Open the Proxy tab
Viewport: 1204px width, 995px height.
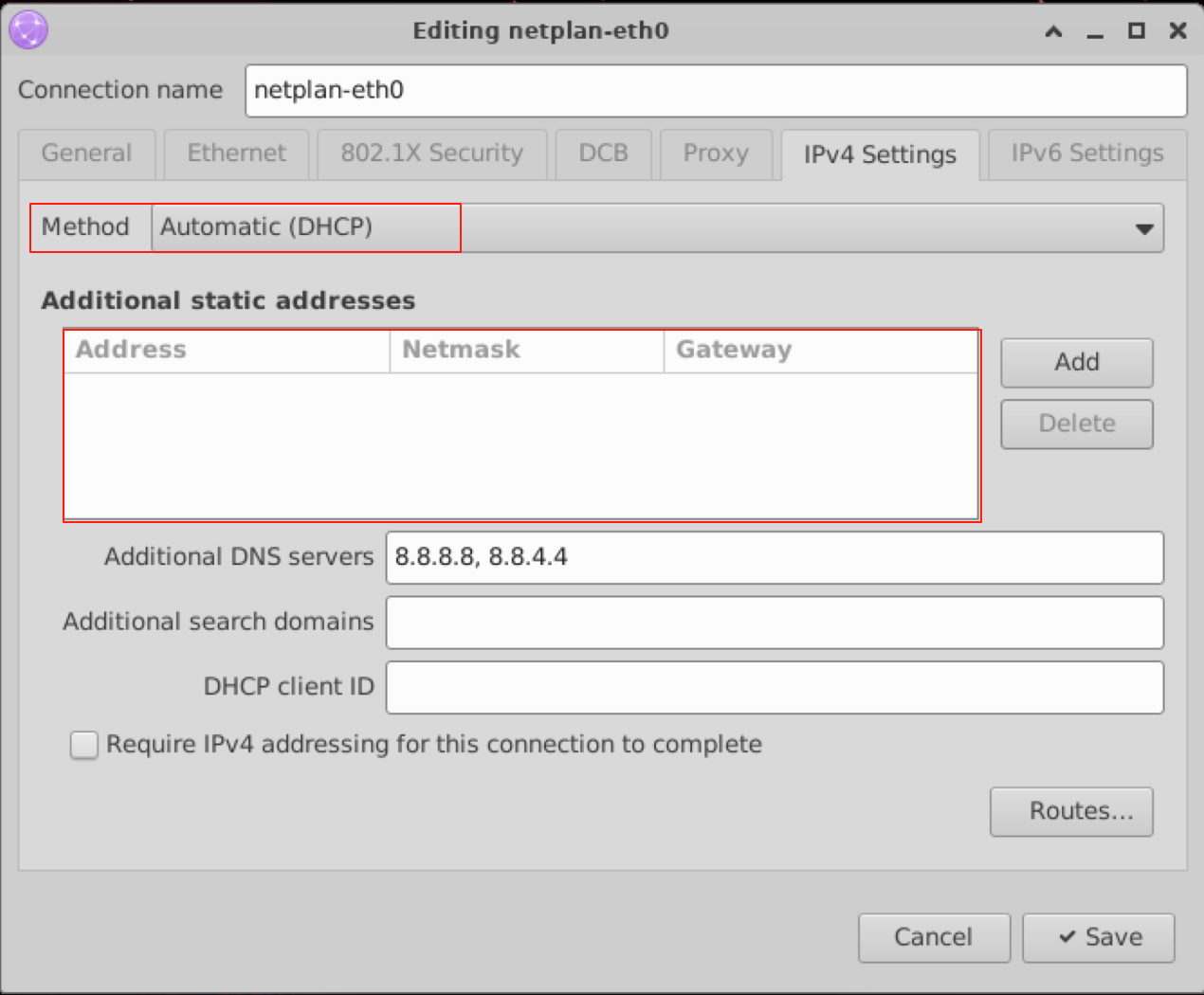716,154
